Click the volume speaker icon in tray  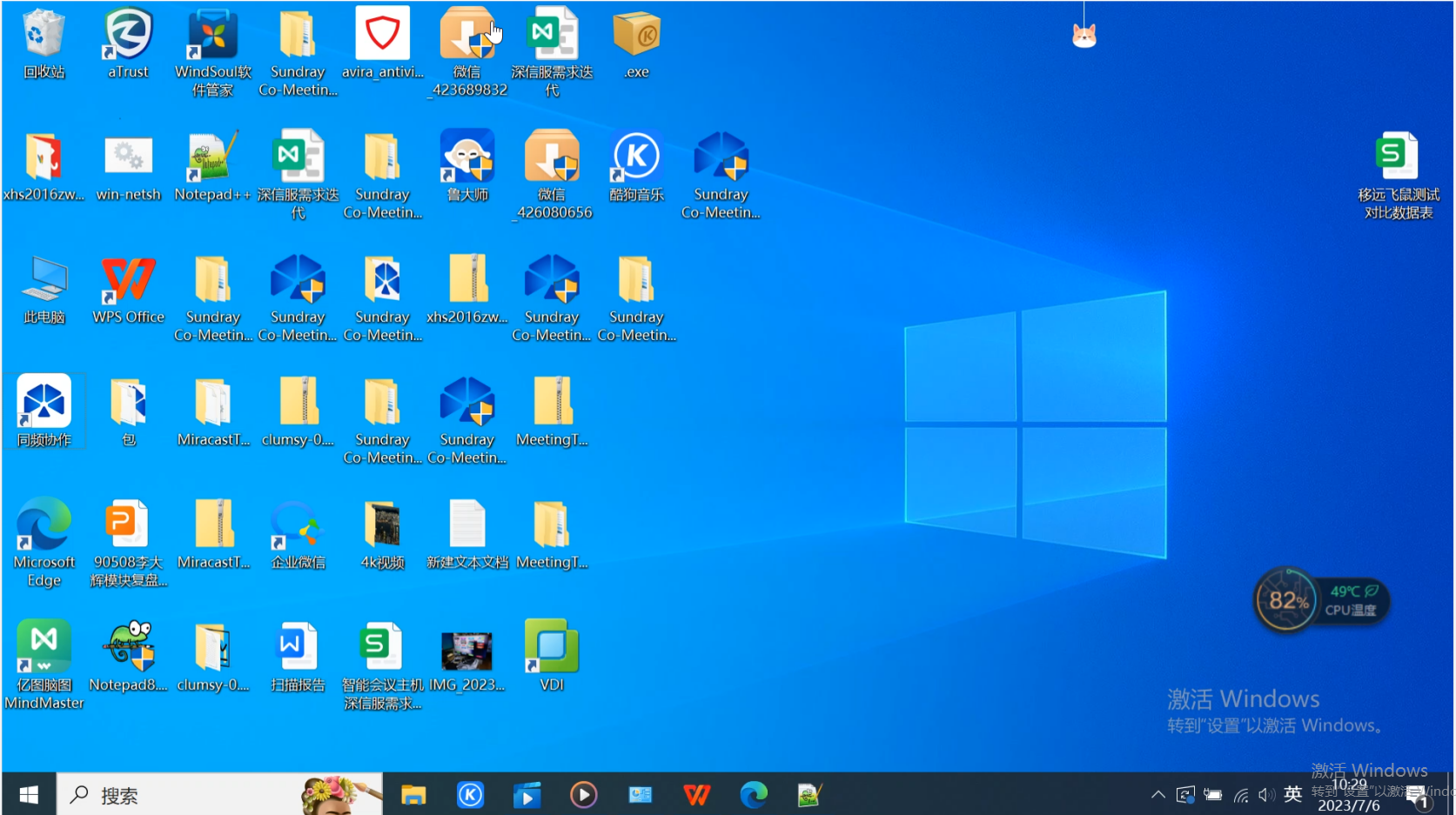coord(1266,794)
